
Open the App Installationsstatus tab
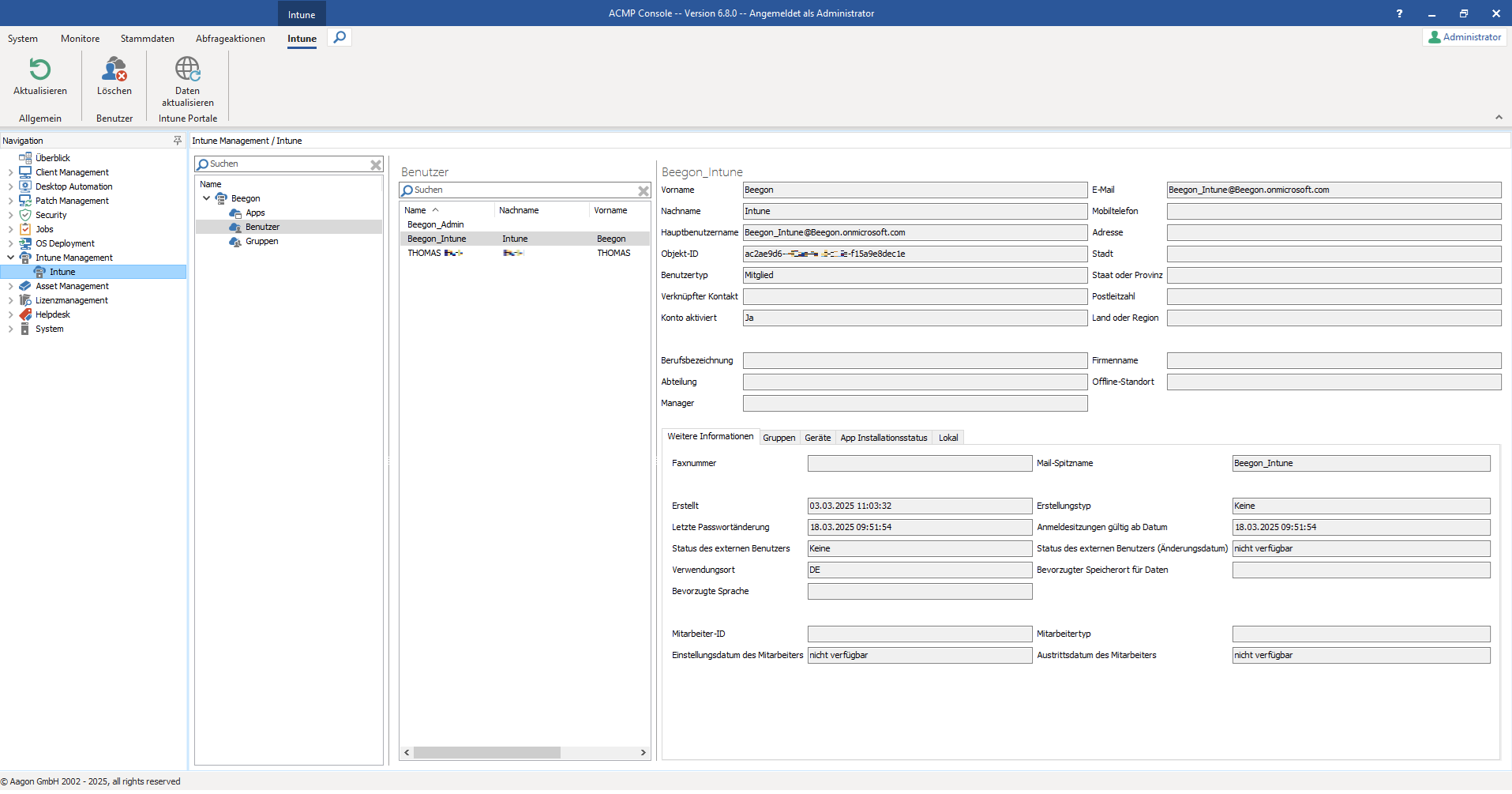coord(884,438)
